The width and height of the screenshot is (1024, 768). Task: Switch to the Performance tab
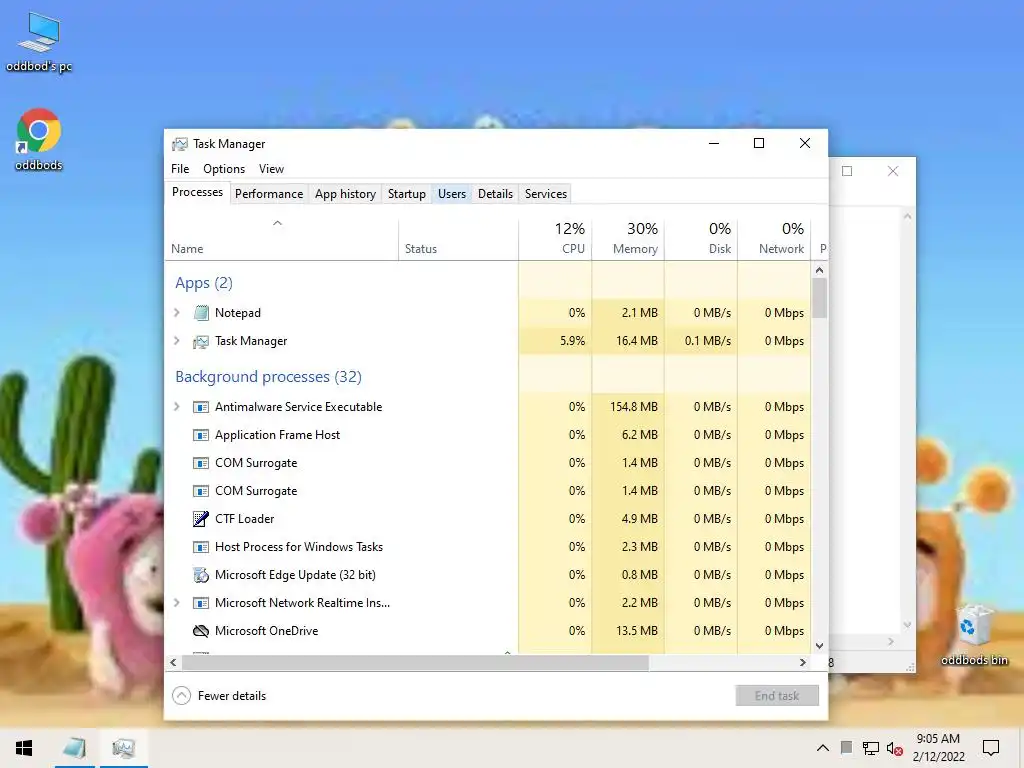tap(269, 194)
